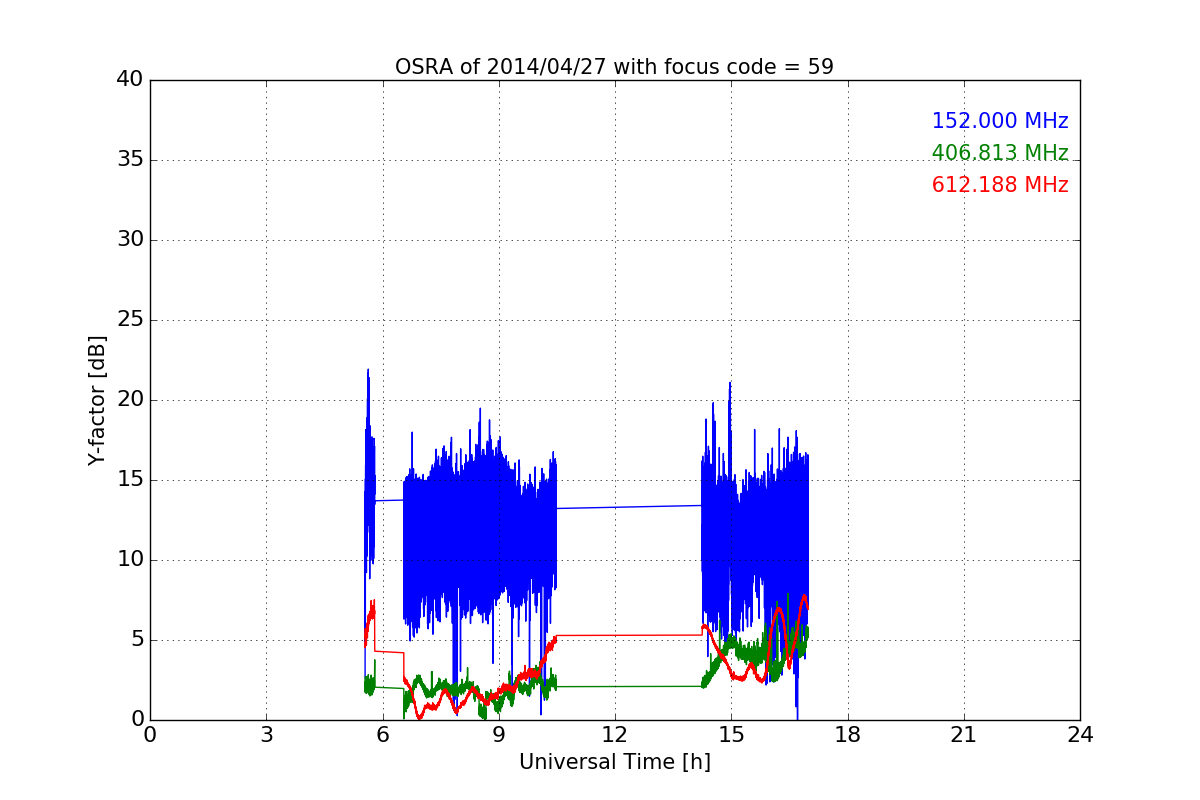Viewport: 1200px width, 800px height.
Task: Select the green '406.813 MHz' legend label
Action: (x=1000, y=153)
